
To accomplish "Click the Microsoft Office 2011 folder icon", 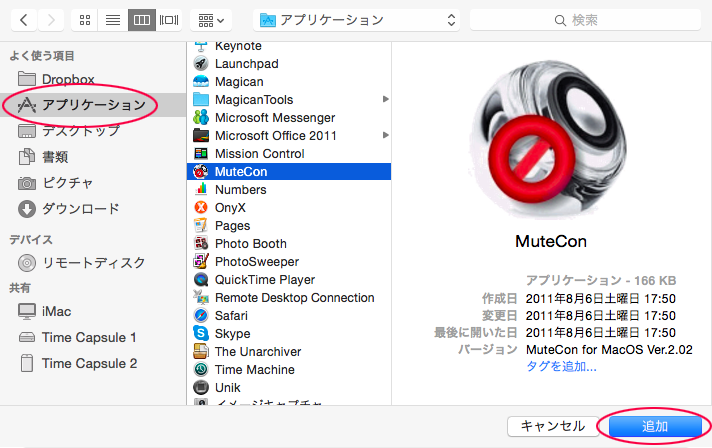I will click(201, 135).
